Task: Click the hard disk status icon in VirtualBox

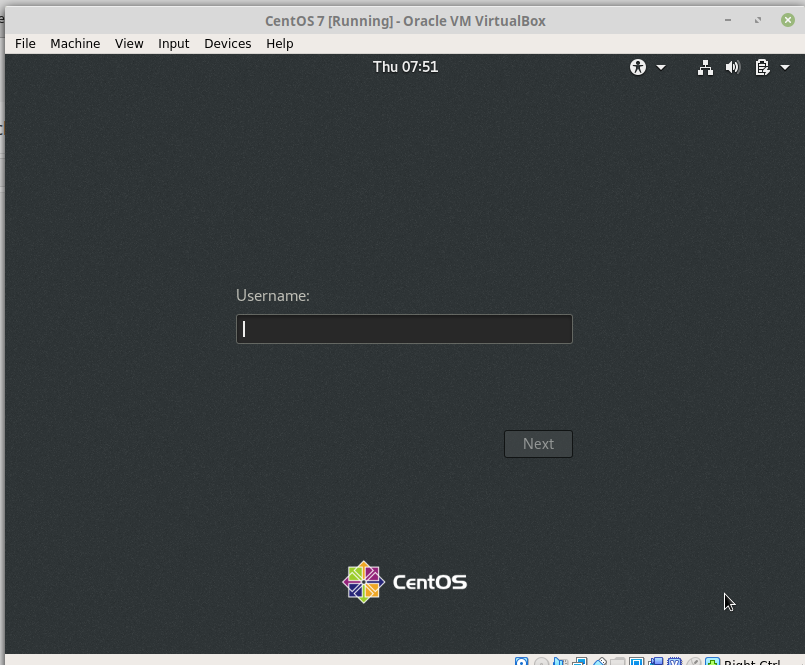Action: (x=521, y=661)
